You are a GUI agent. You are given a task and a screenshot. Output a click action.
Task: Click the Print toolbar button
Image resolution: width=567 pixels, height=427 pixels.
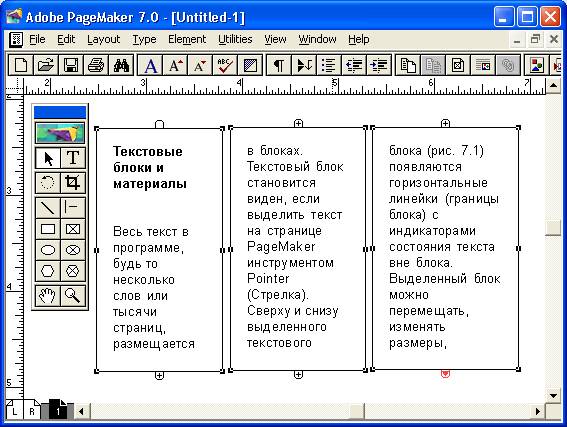point(96,65)
